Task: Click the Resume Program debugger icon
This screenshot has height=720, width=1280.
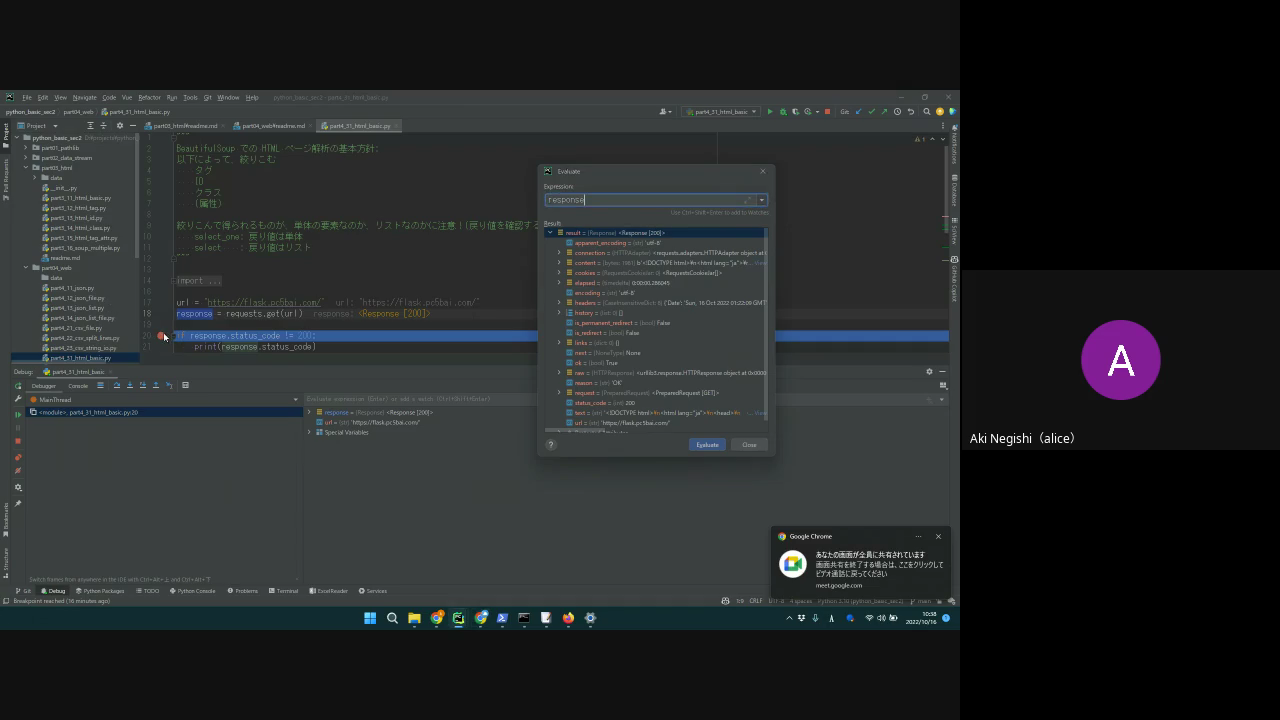Action: [x=18, y=414]
